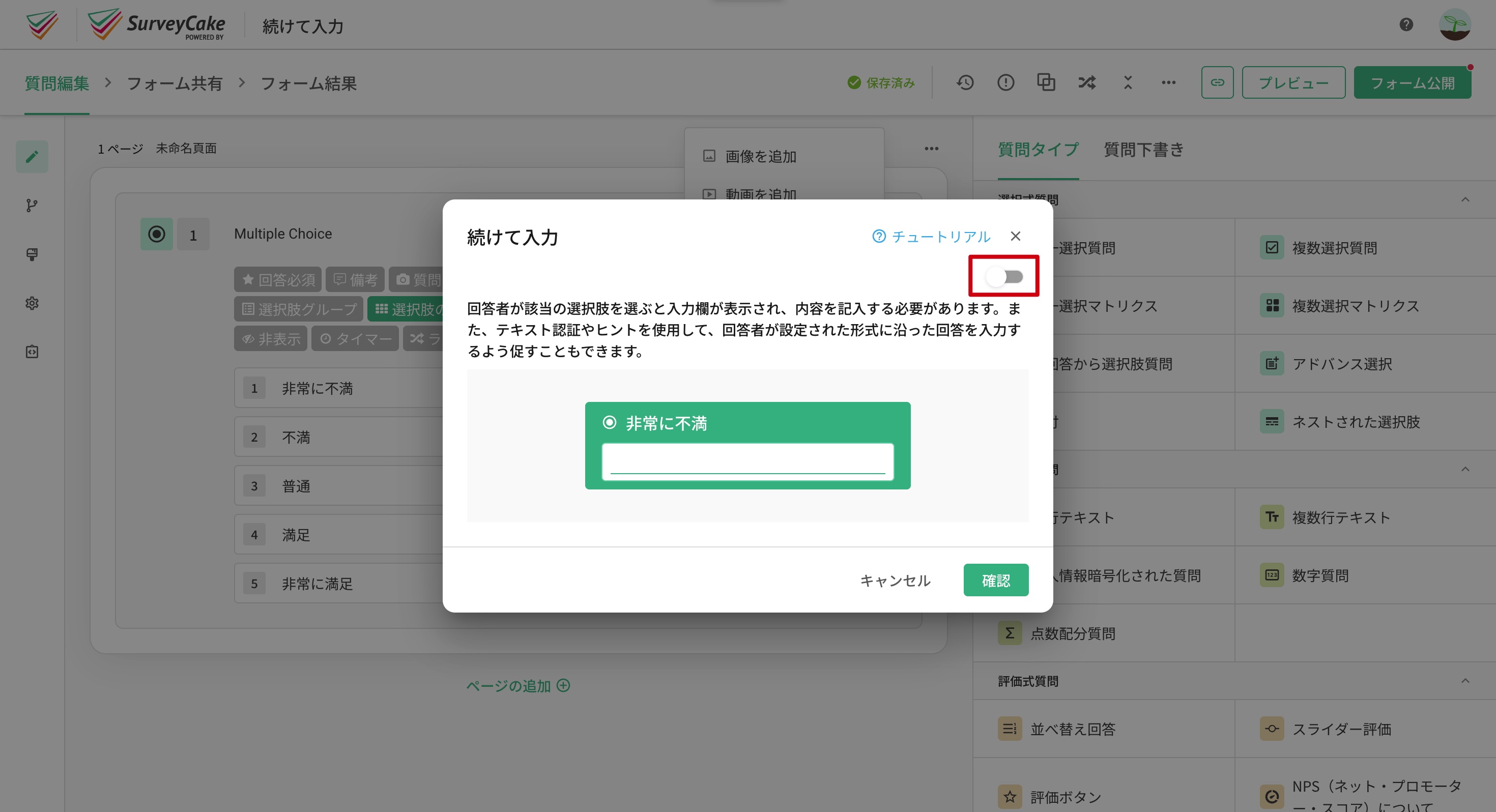Open the 質問下書き tab
The width and height of the screenshot is (1496, 812).
click(x=1143, y=149)
